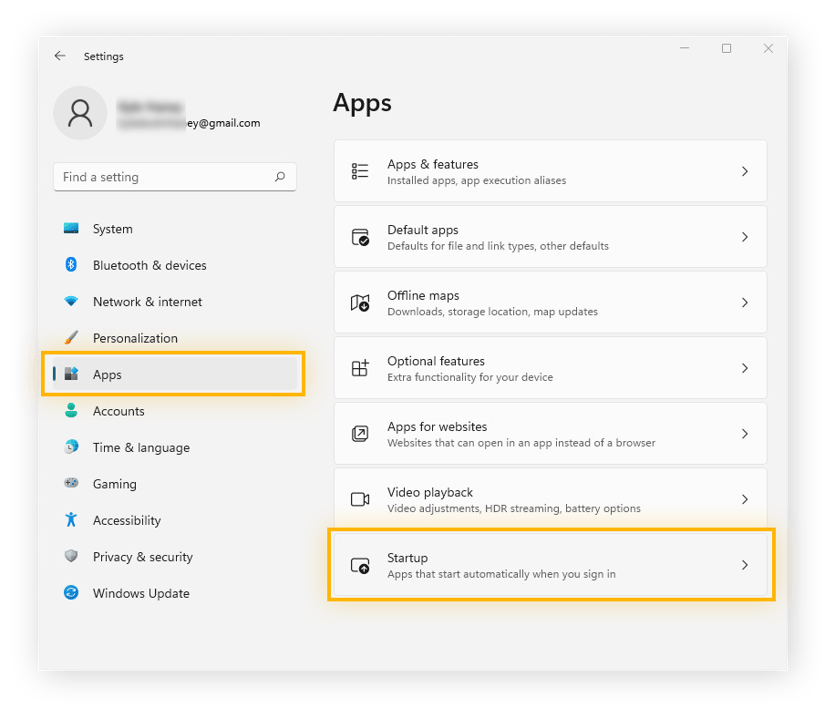
Task: Open Apps for websites settings
Action: click(550, 433)
